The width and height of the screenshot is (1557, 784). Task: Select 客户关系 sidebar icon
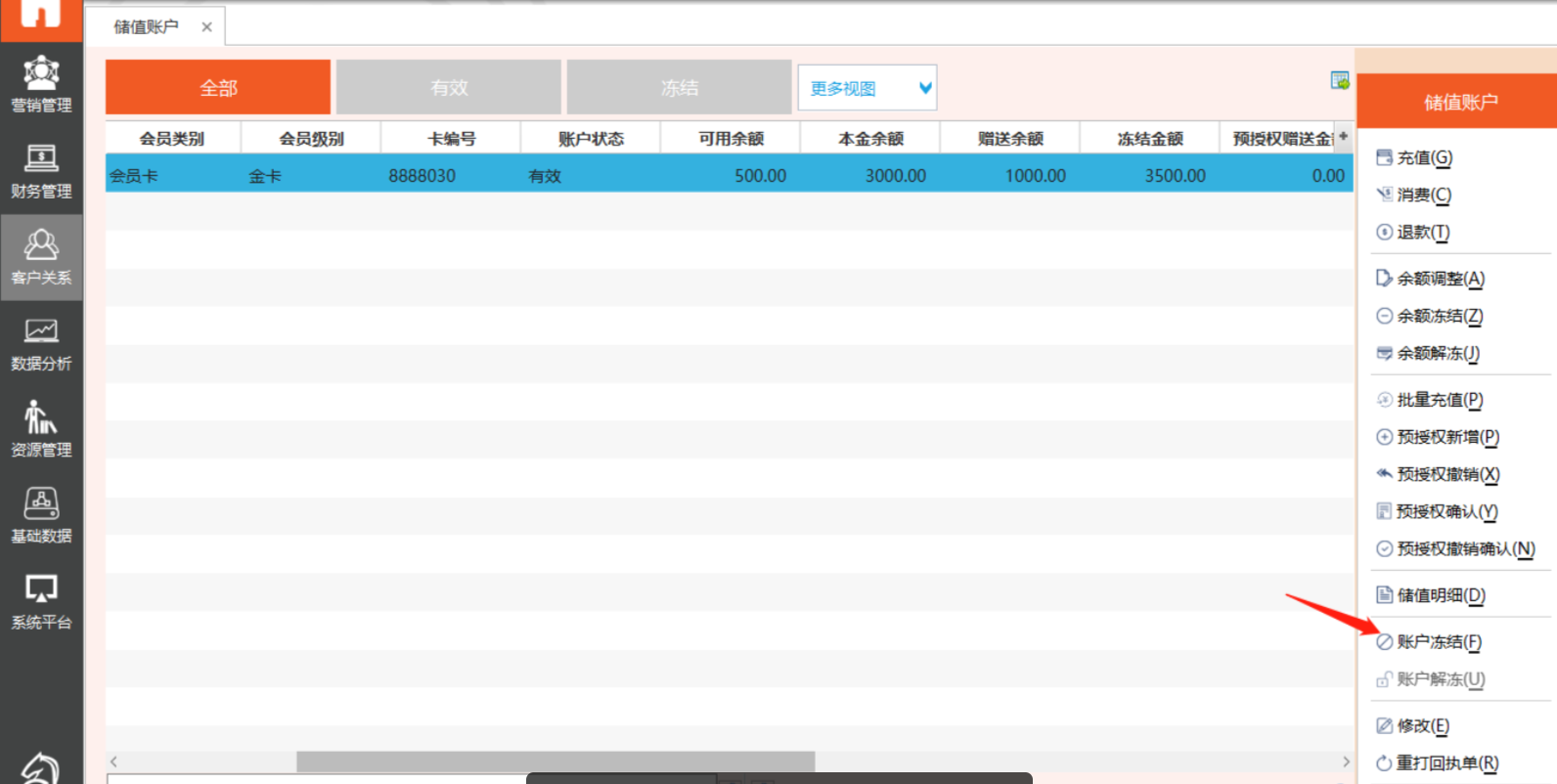(x=41, y=257)
